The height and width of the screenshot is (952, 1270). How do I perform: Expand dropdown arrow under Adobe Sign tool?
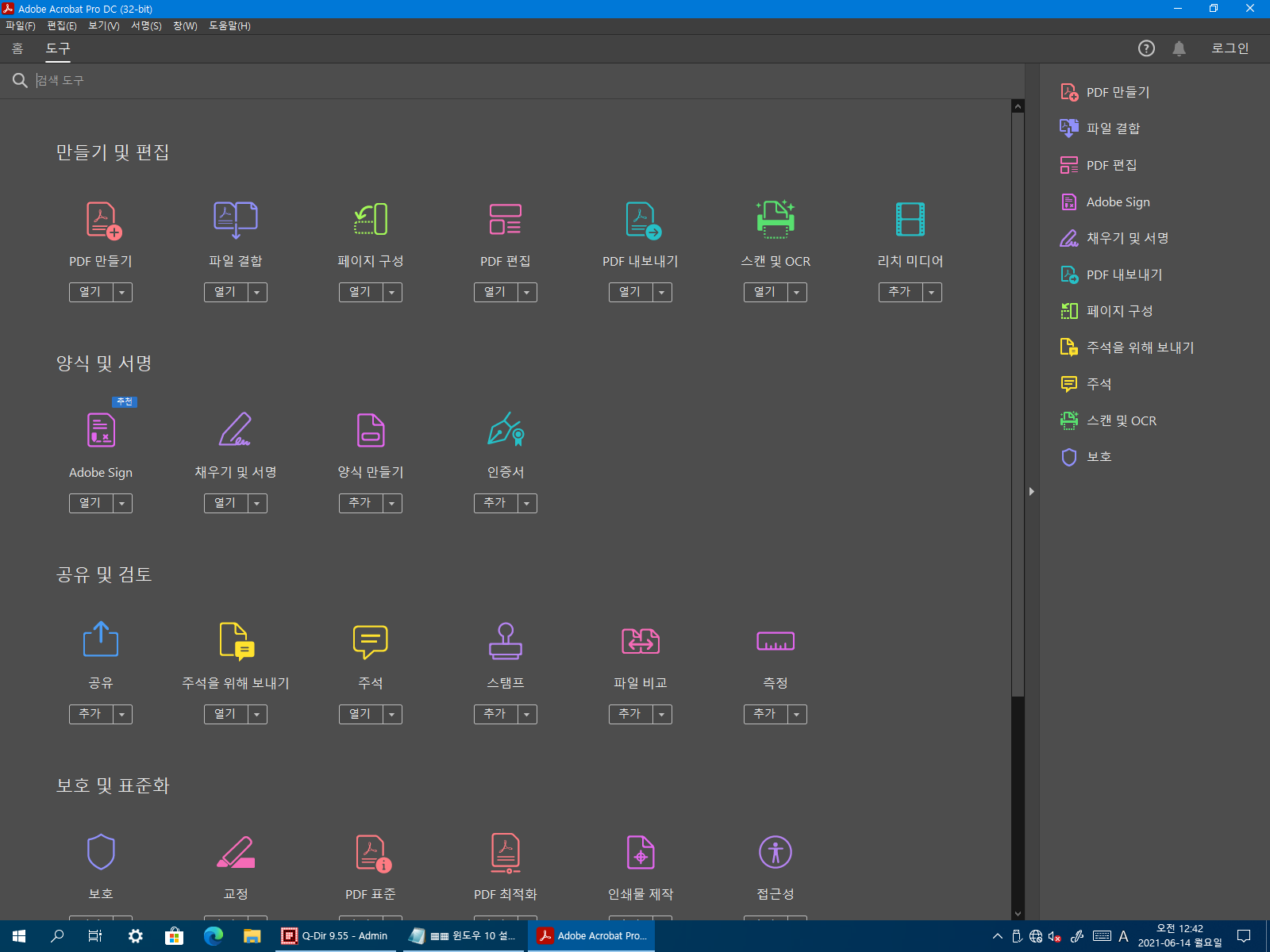(x=121, y=503)
